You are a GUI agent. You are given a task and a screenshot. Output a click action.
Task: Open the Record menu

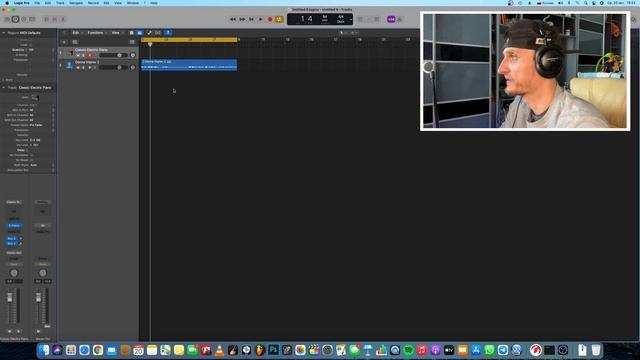click(93, 3)
